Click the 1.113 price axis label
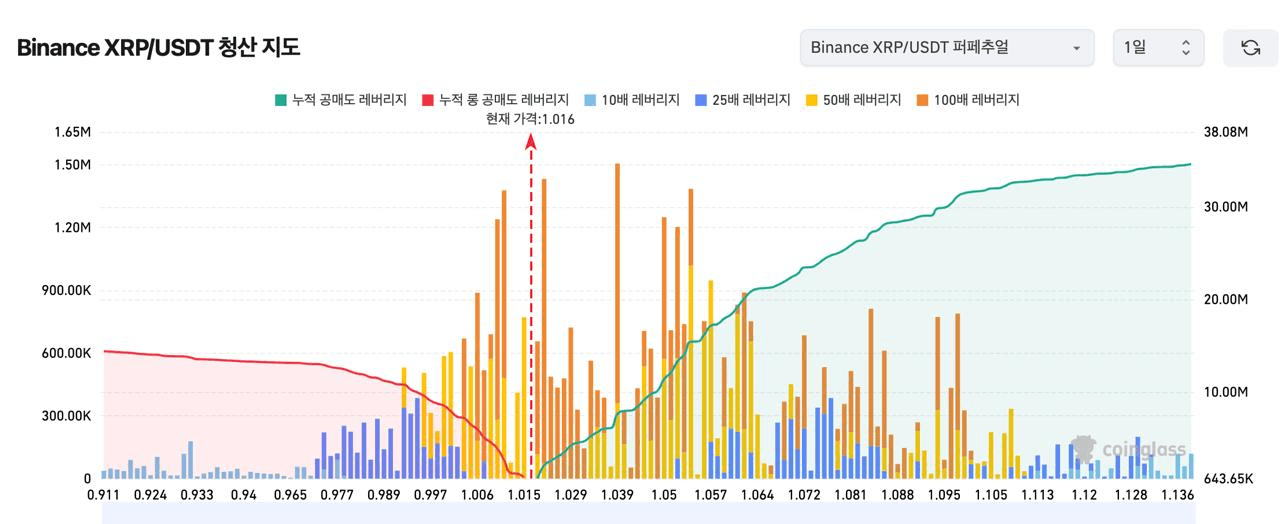The height and width of the screenshot is (524, 1280). click(1037, 494)
